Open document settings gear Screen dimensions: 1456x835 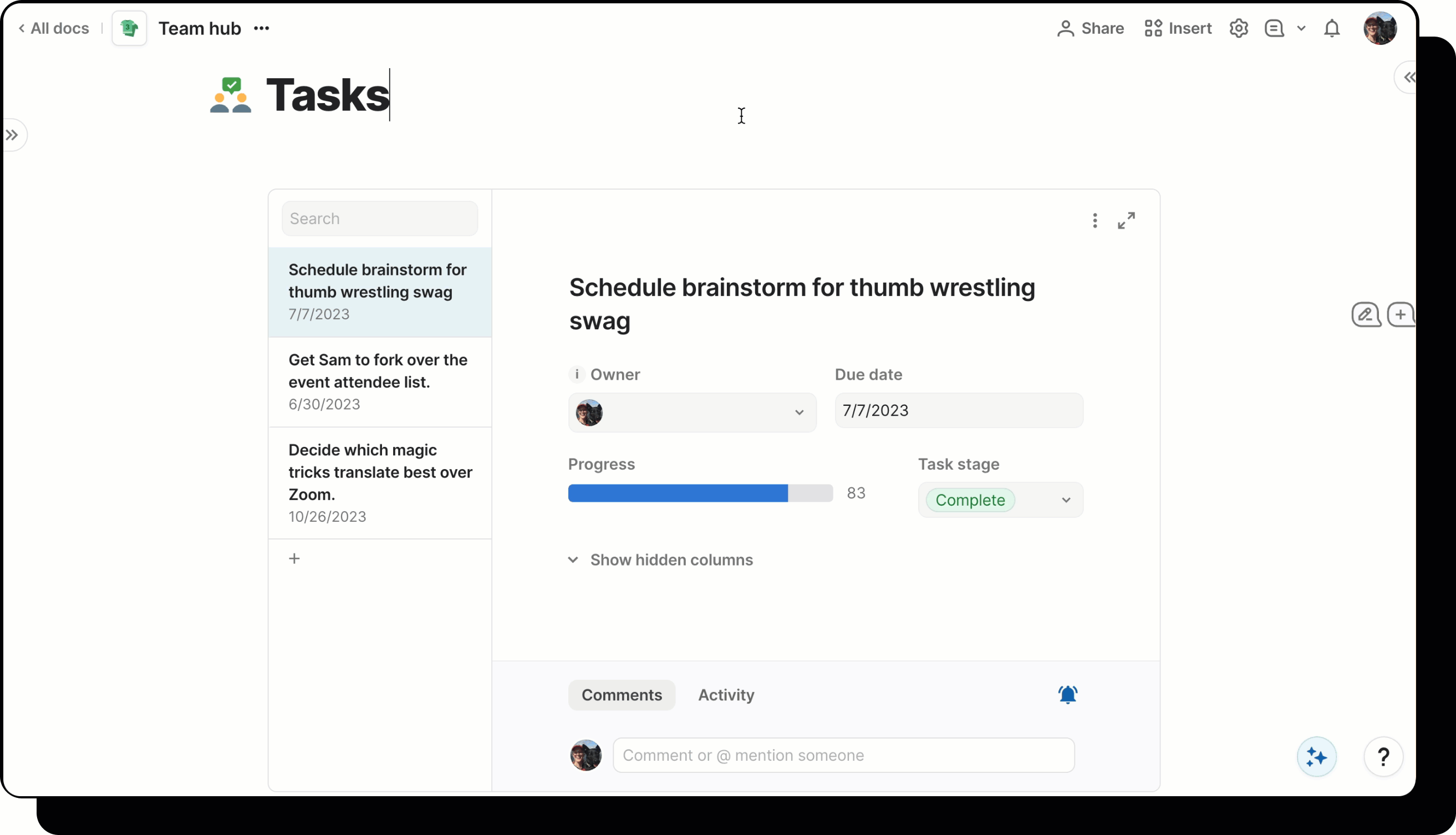1239,28
